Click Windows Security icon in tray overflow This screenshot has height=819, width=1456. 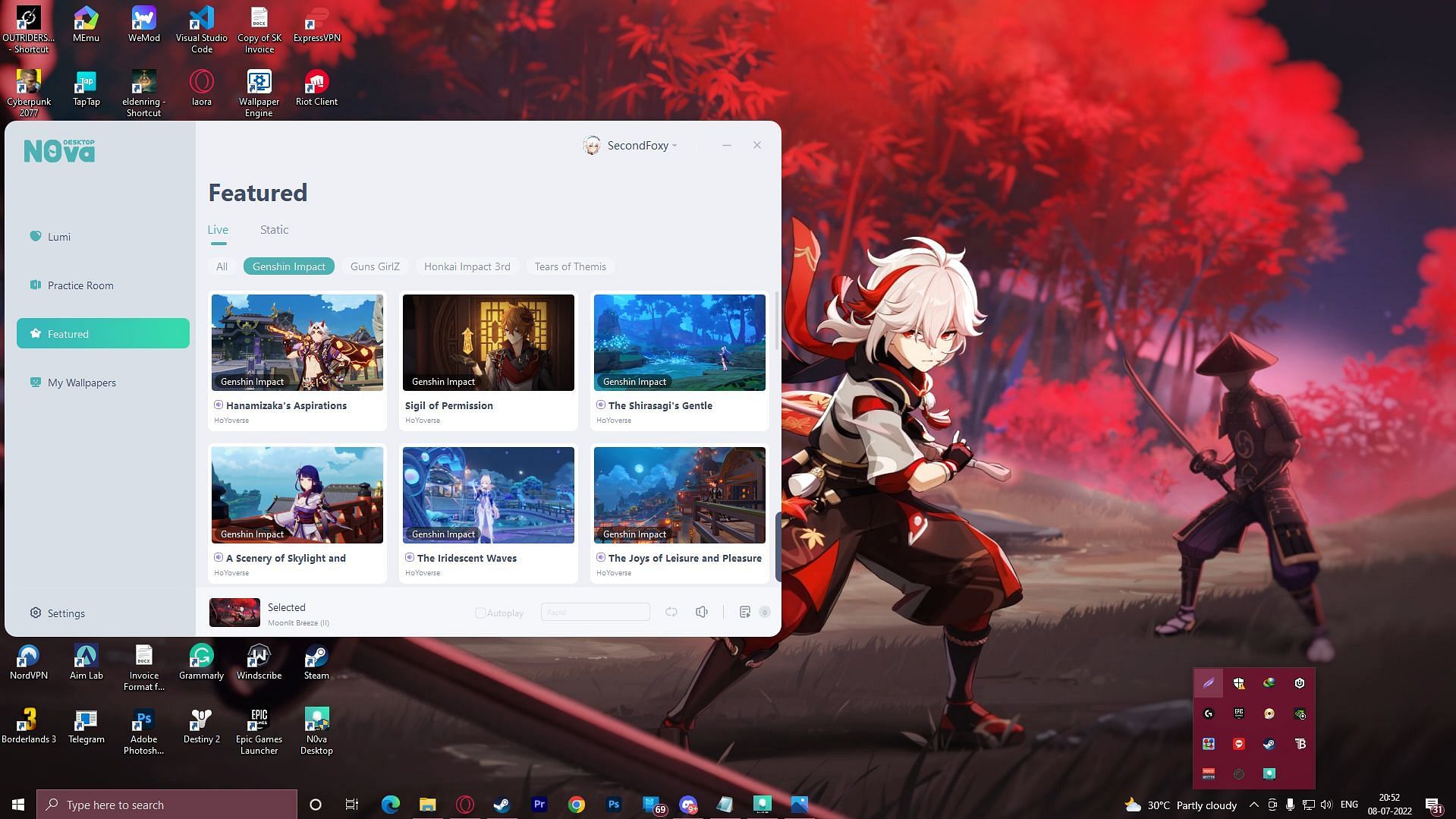(1239, 683)
